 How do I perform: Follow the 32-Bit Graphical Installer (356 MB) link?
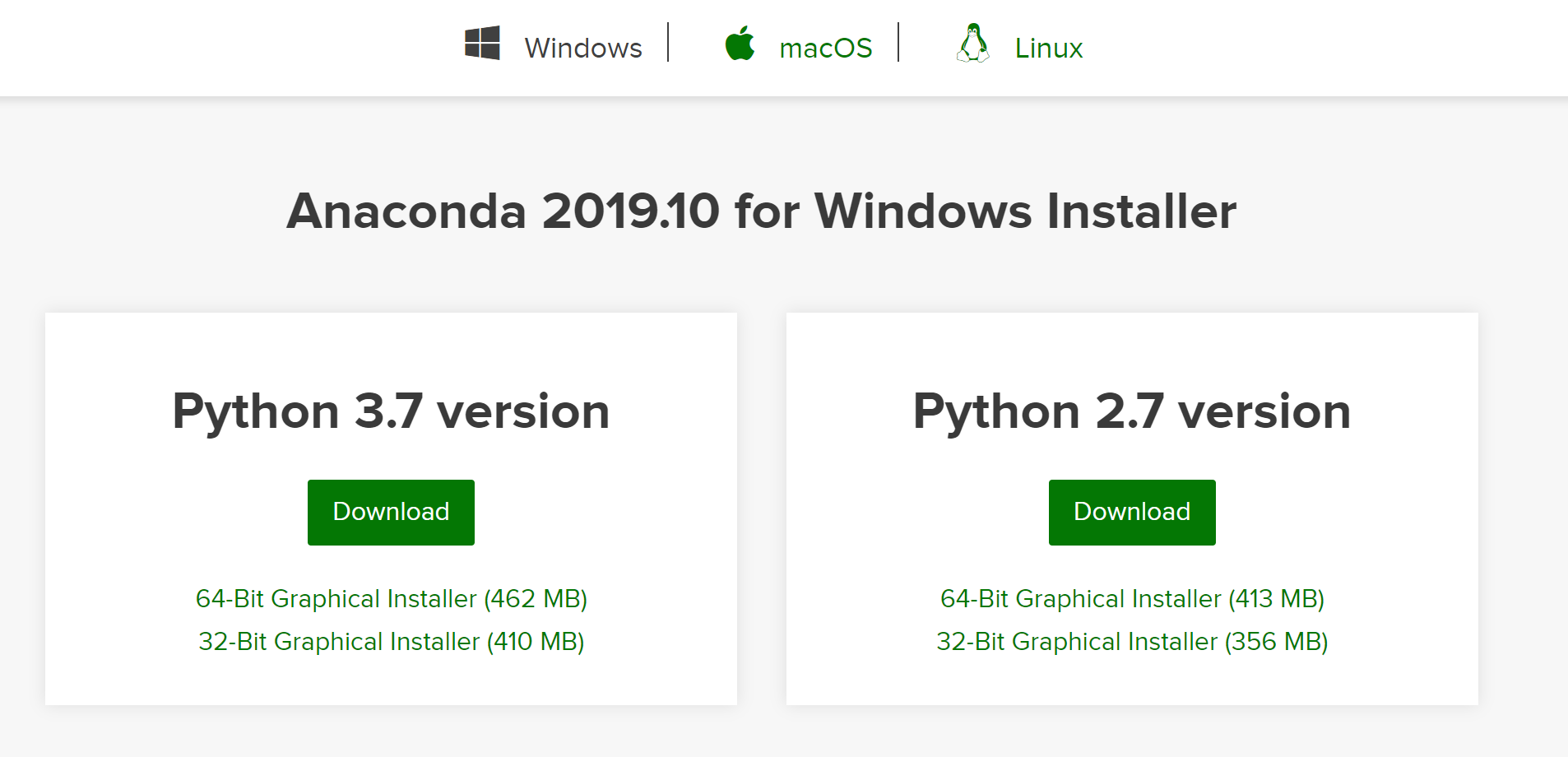point(1132,642)
